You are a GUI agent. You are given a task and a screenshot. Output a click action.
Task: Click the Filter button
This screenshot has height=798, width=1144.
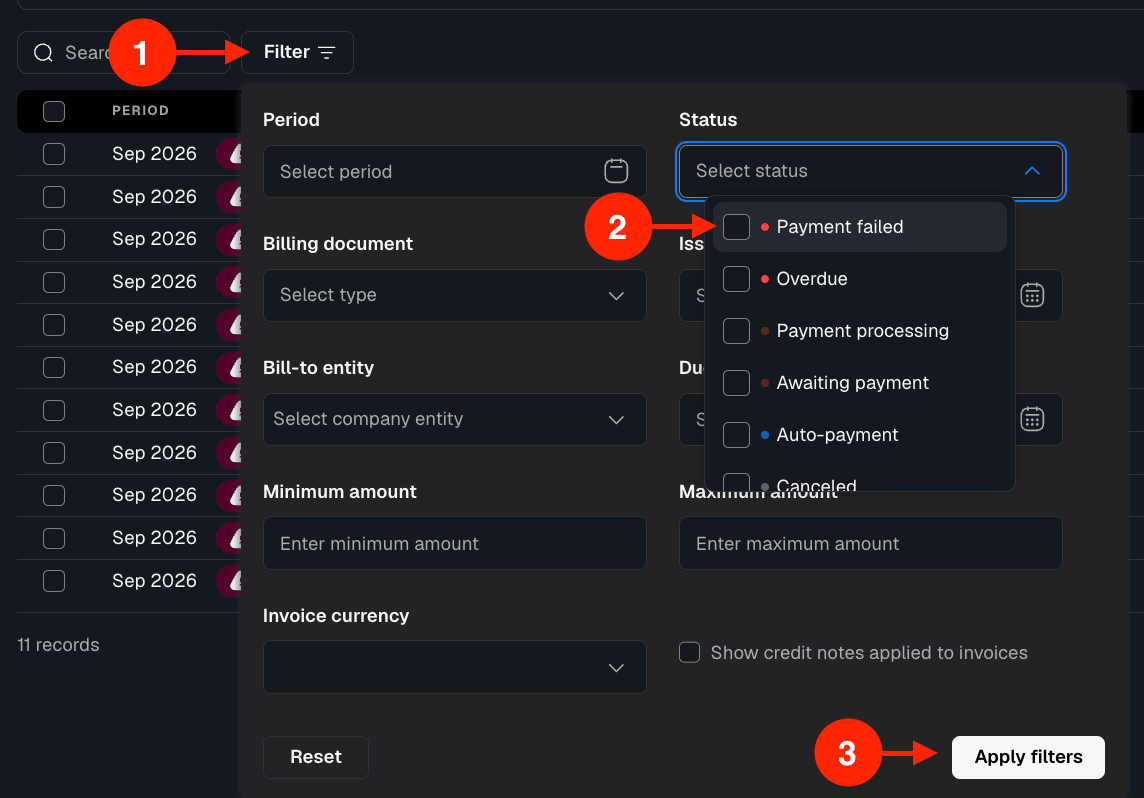[298, 53]
